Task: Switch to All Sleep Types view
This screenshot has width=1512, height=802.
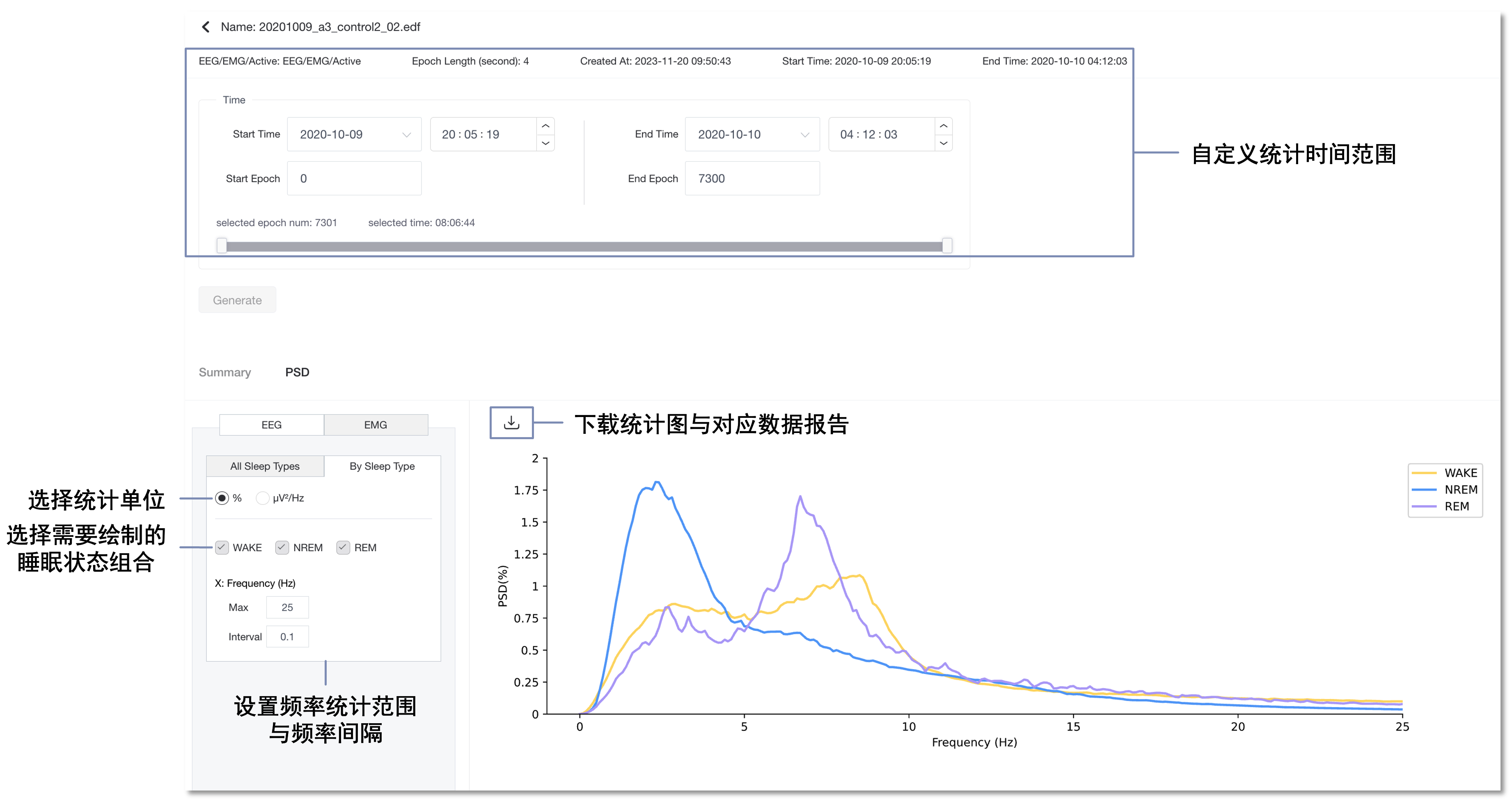Action: pos(264,465)
